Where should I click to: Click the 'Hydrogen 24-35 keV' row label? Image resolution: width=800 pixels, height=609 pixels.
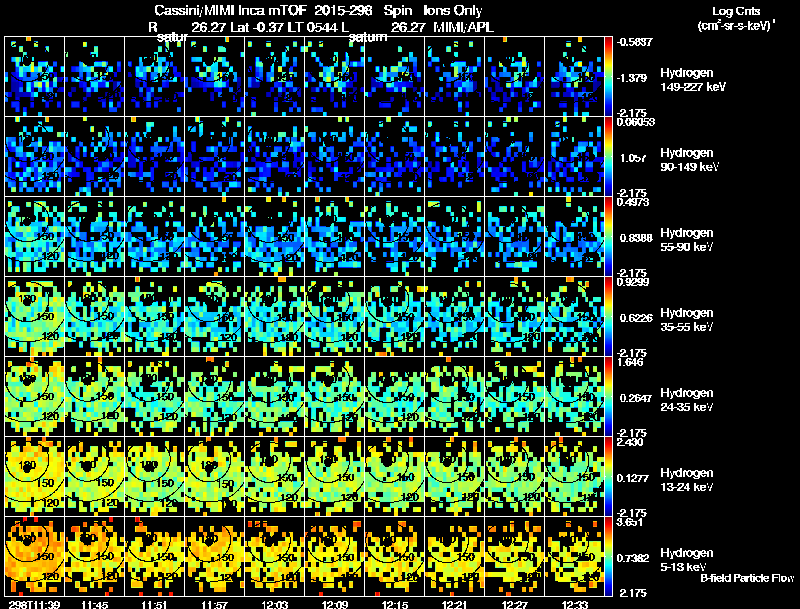[687, 400]
